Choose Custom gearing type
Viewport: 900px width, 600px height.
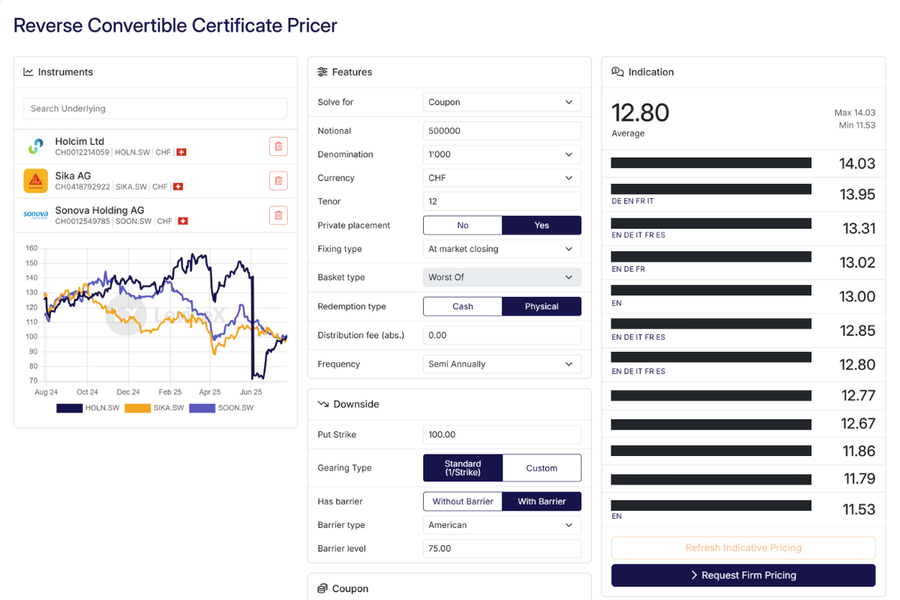pos(541,468)
